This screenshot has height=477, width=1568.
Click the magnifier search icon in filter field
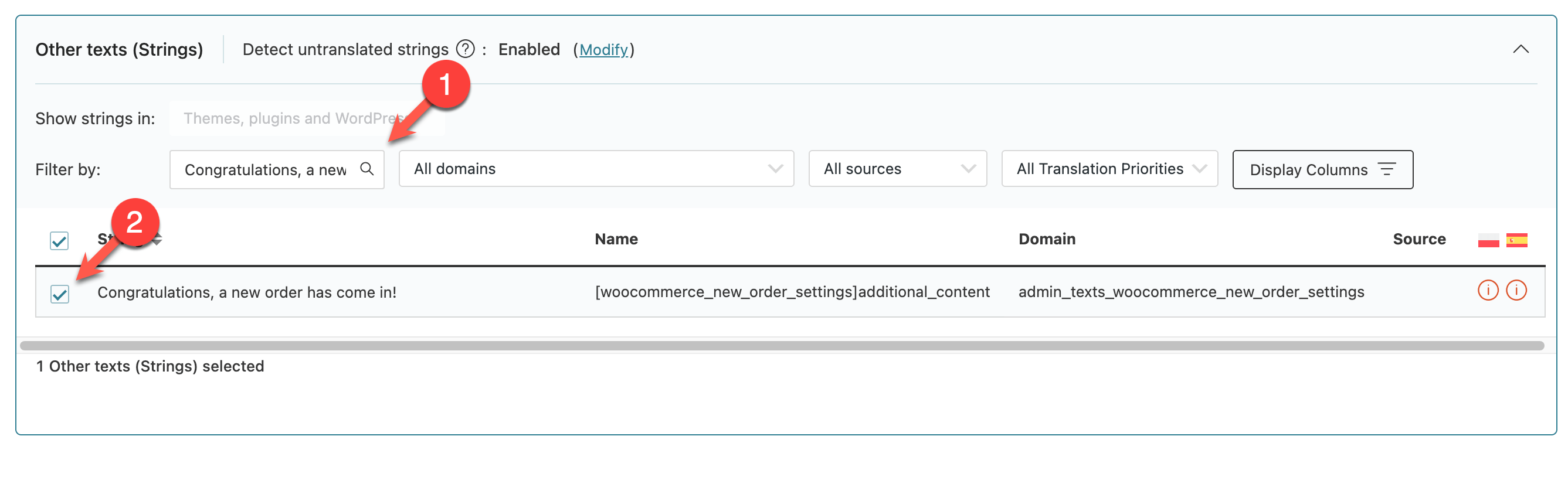(x=366, y=169)
